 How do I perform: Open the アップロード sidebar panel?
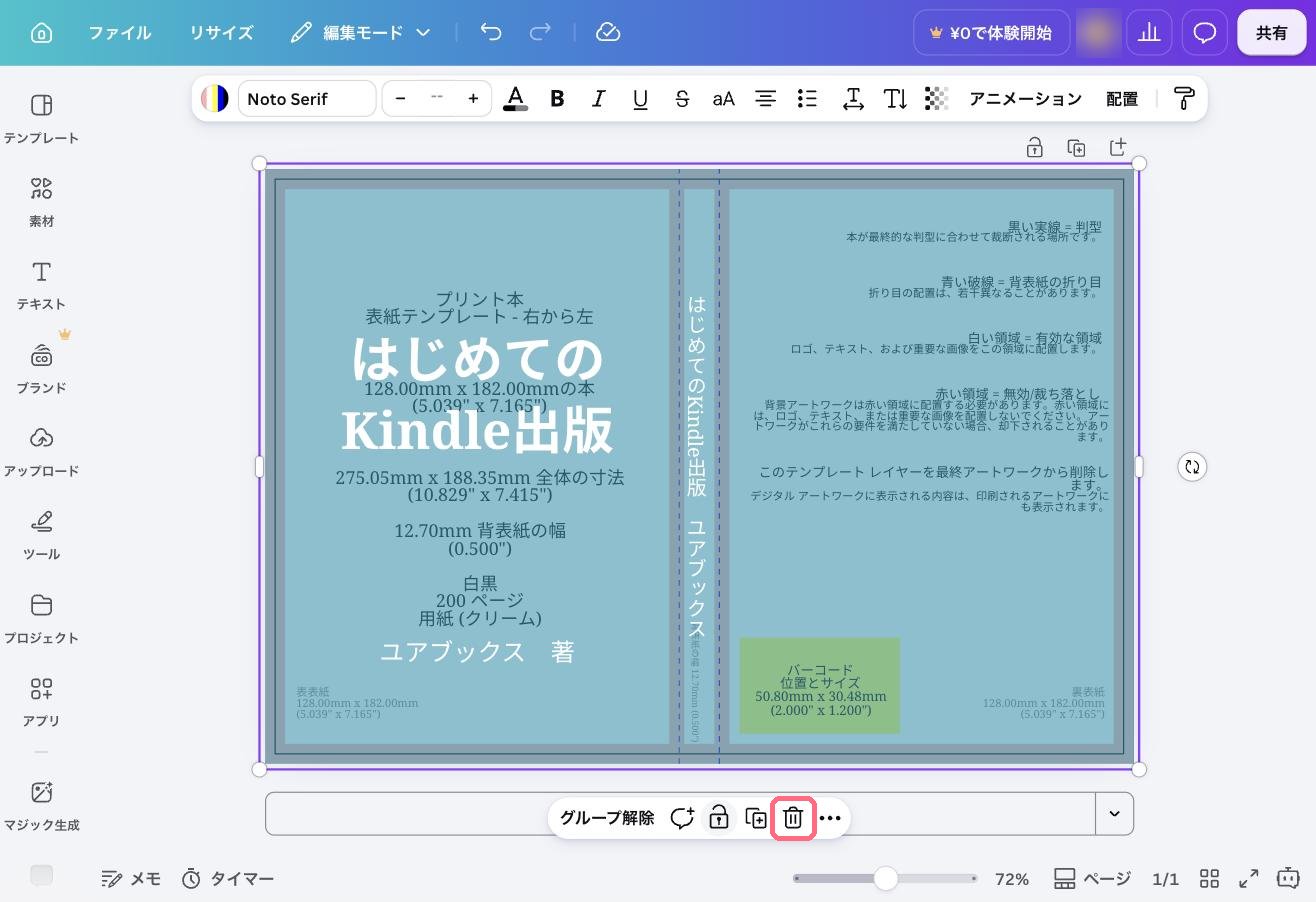coord(41,451)
